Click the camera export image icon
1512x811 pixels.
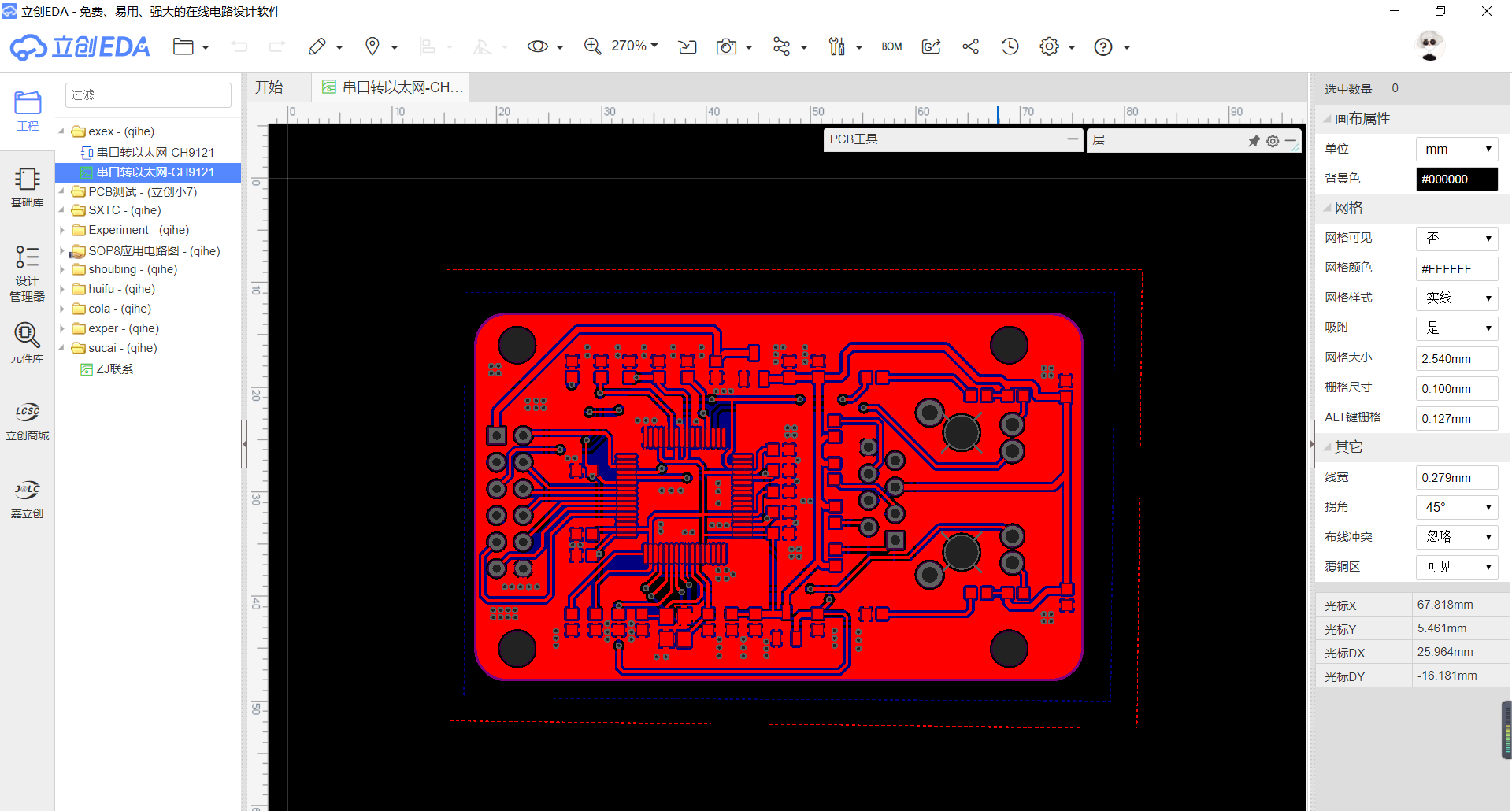(726, 47)
